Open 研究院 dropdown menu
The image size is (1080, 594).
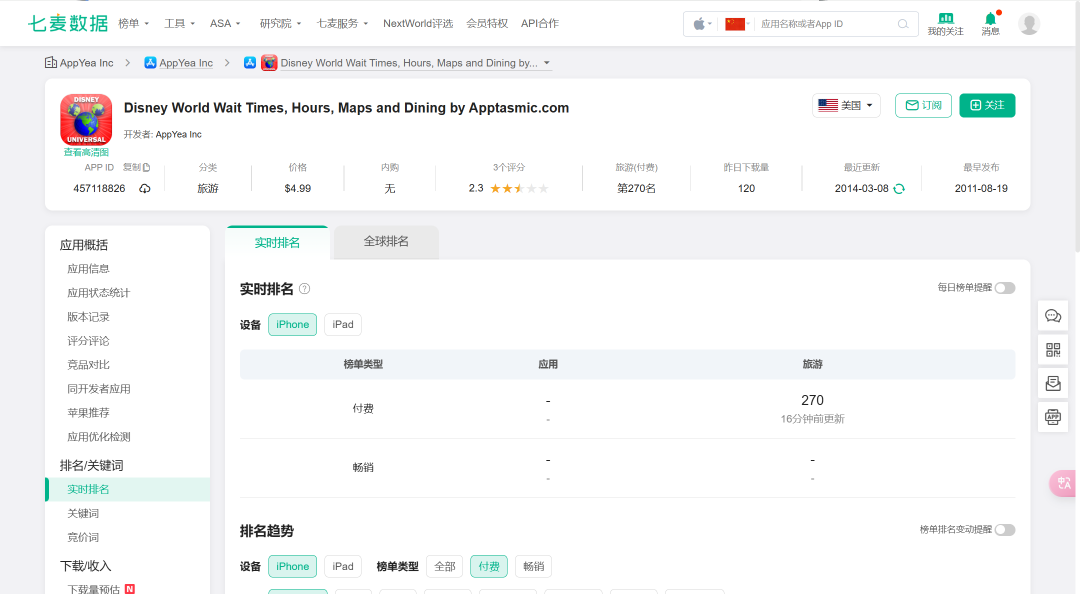tap(280, 23)
